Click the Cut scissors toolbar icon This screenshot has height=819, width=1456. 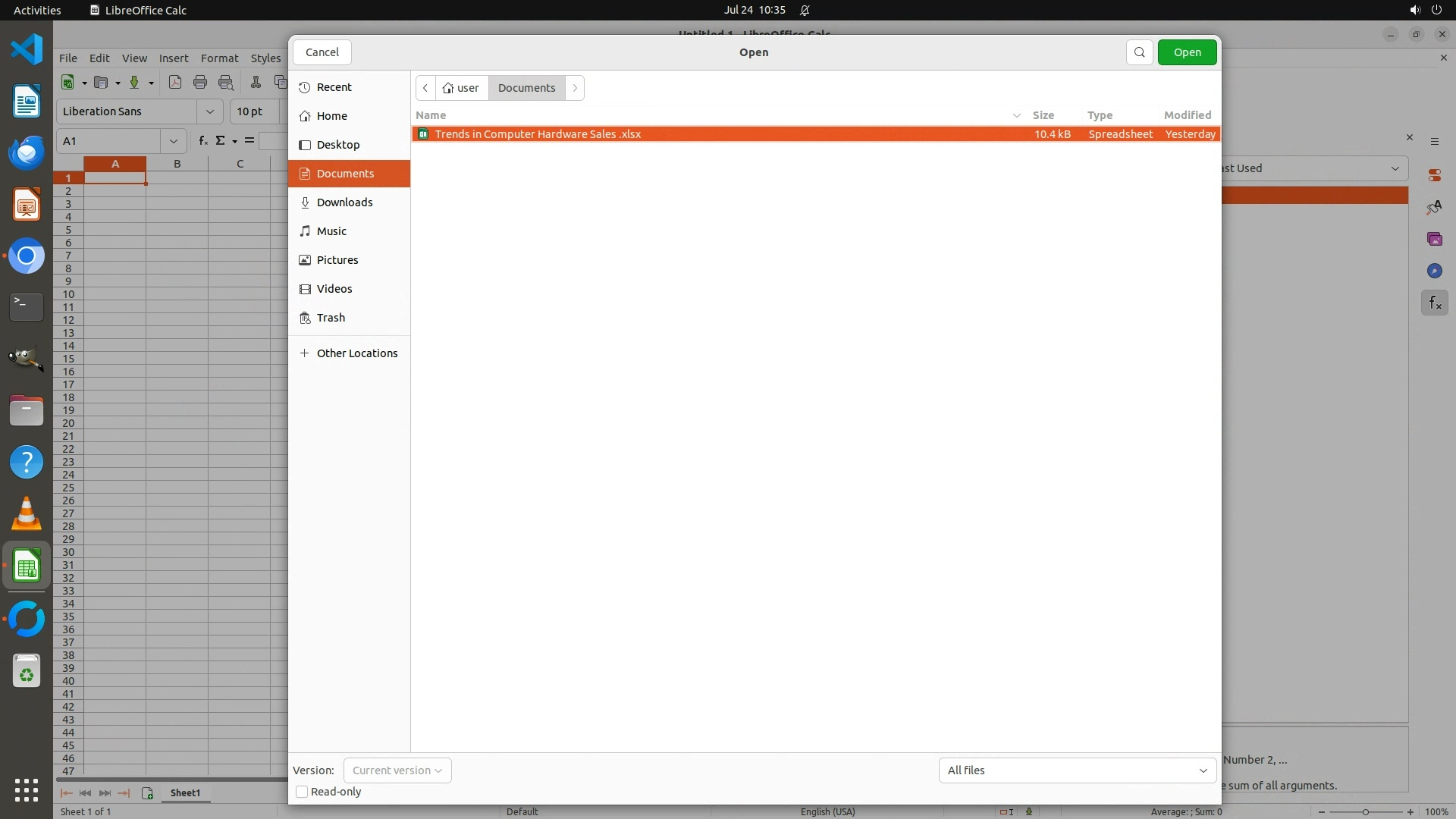(256, 83)
